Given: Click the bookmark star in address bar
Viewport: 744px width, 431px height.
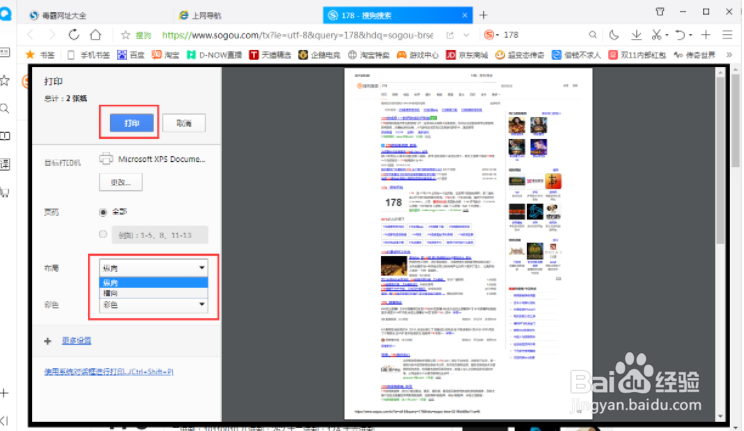Looking at the screenshot, I should tap(125, 35).
